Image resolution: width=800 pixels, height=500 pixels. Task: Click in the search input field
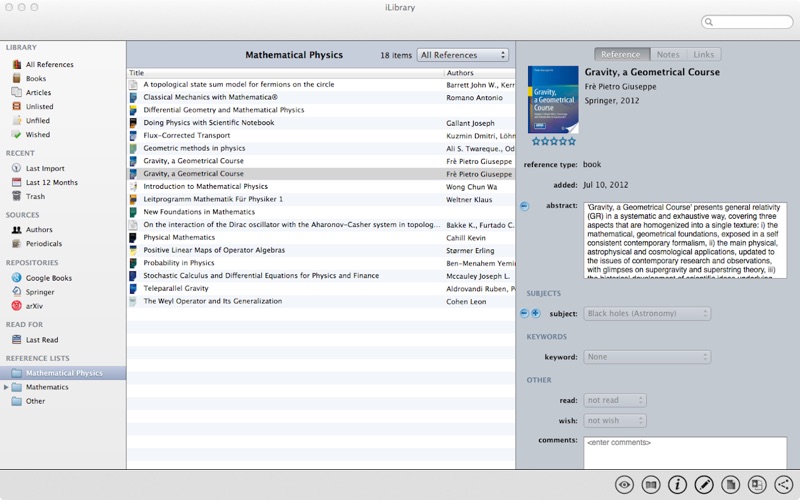[x=747, y=22]
